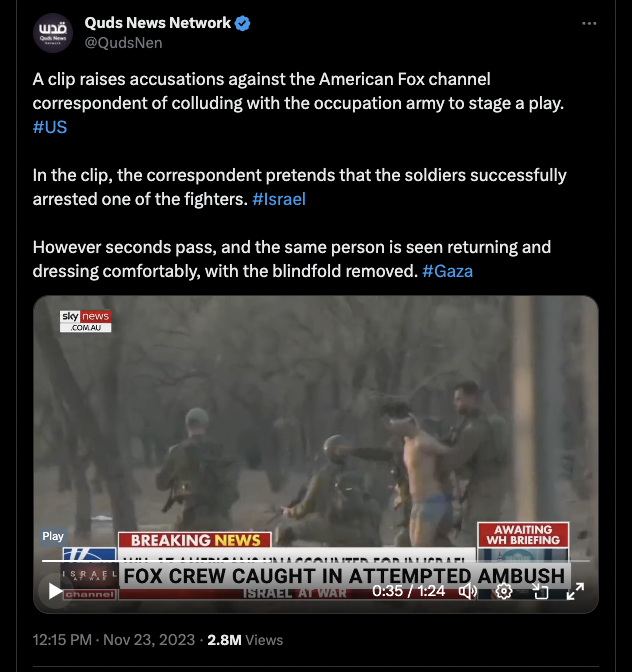Image resolution: width=632 pixels, height=672 pixels.
Task: Click the blue verified badge
Action: click(243, 23)
